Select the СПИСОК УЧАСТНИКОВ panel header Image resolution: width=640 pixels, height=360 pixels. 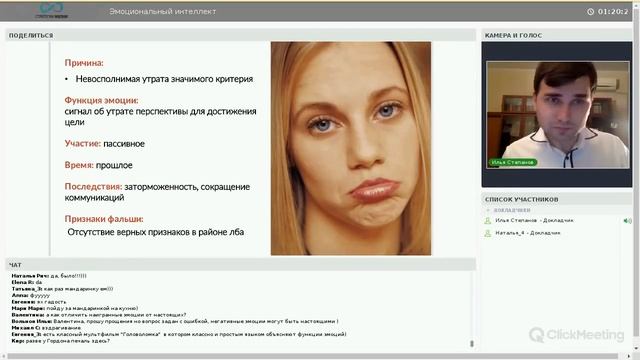pyautogui.click(x=557, y=199)
